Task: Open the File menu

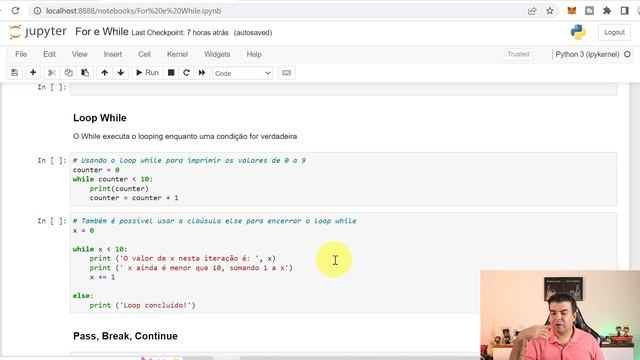Action: click(x=21, y=54)
